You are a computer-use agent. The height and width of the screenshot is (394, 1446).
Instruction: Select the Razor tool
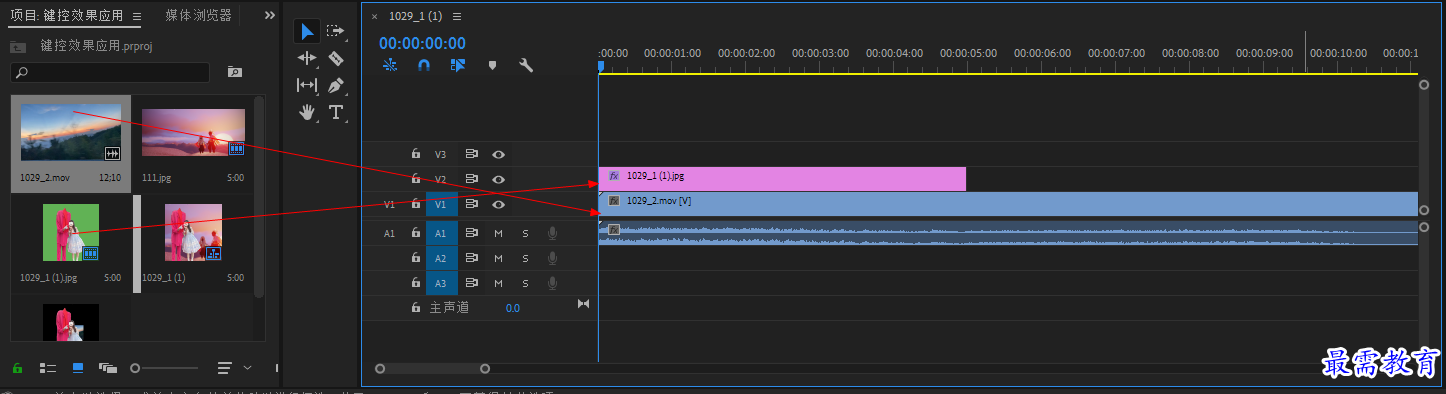(335, 59)
